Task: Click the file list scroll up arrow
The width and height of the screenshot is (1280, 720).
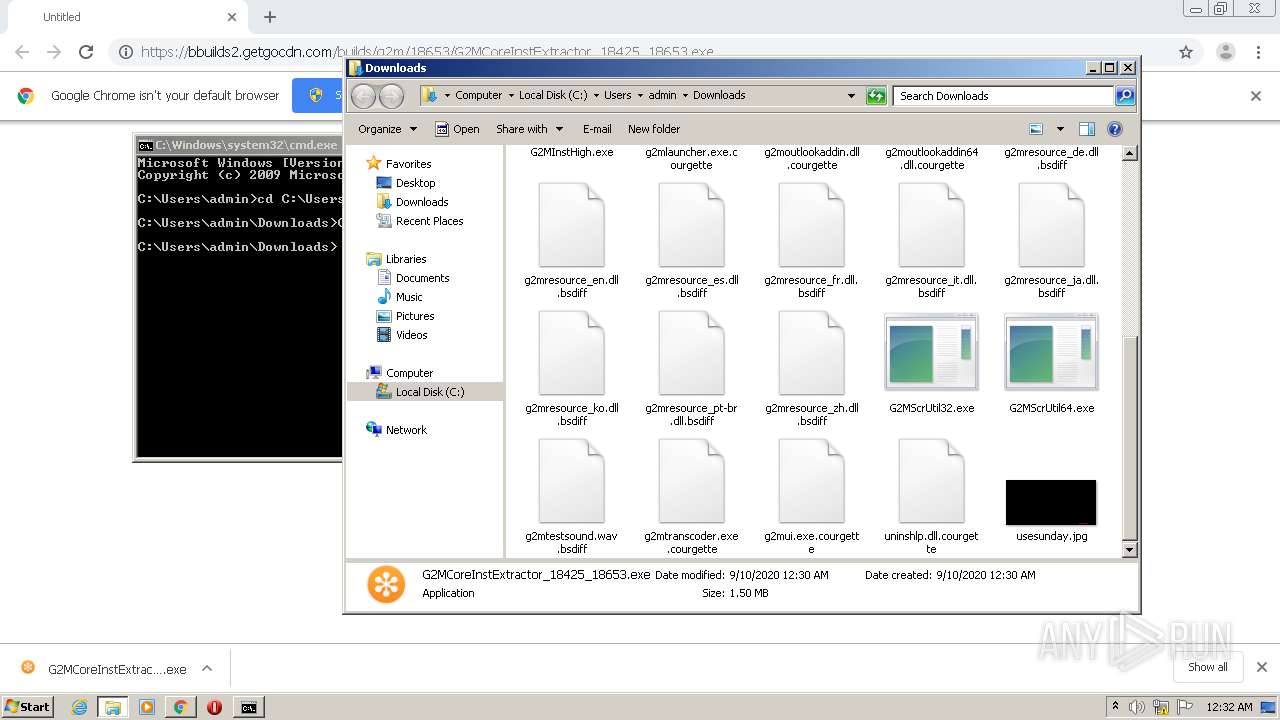Action: coord(1130,154)
